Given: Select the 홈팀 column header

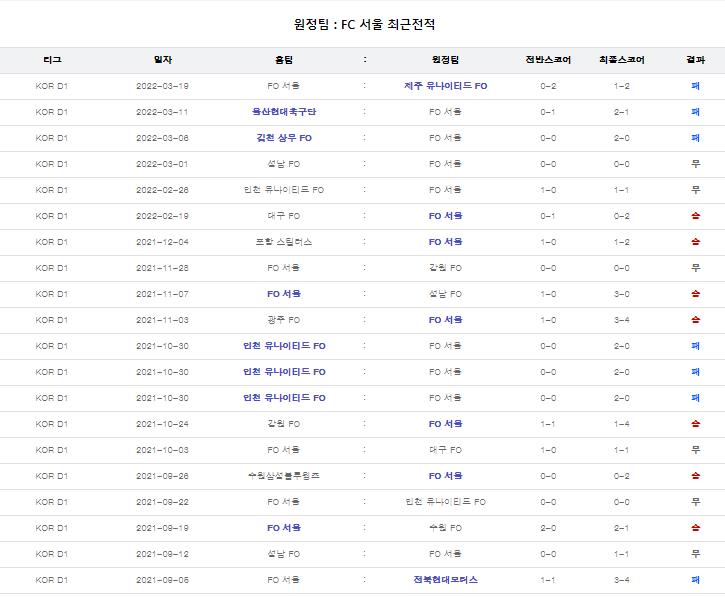Looking at the screenshot, I should pyautogui.click(x=284, y=60).
